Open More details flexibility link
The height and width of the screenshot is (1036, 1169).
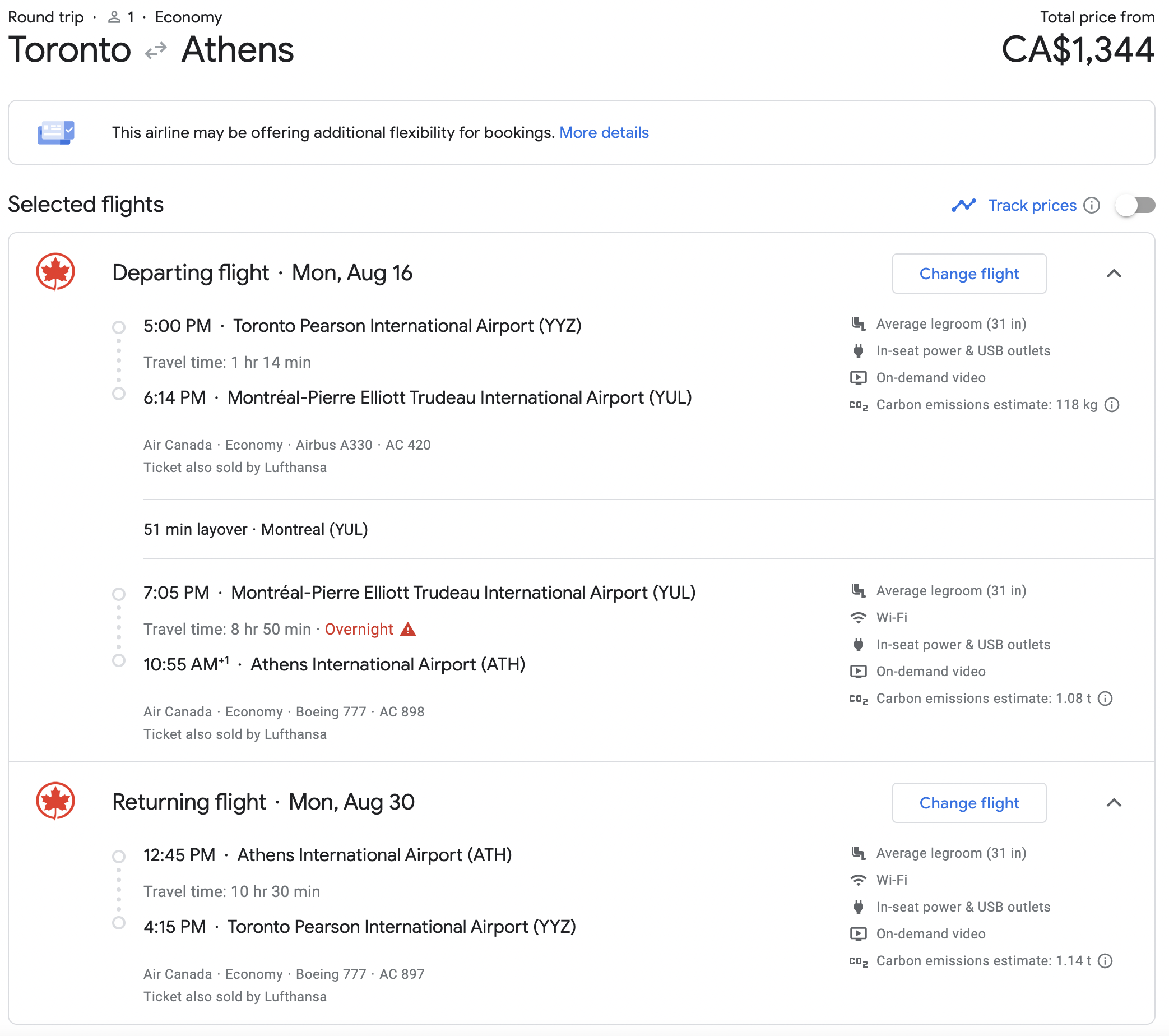[x=604, y=133]
